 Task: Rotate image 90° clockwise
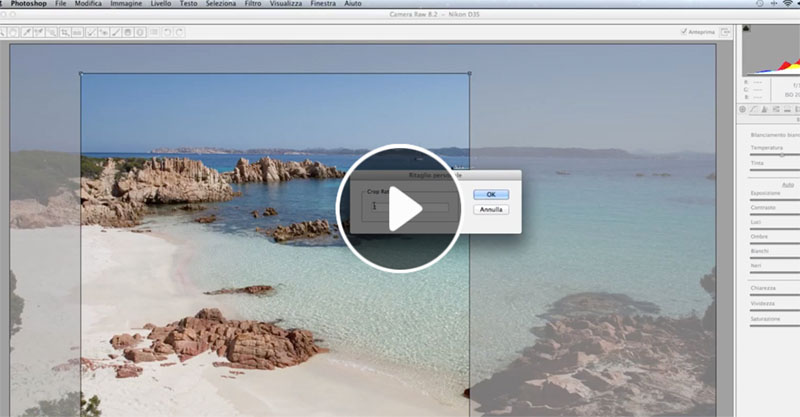[x=180, y=33]
